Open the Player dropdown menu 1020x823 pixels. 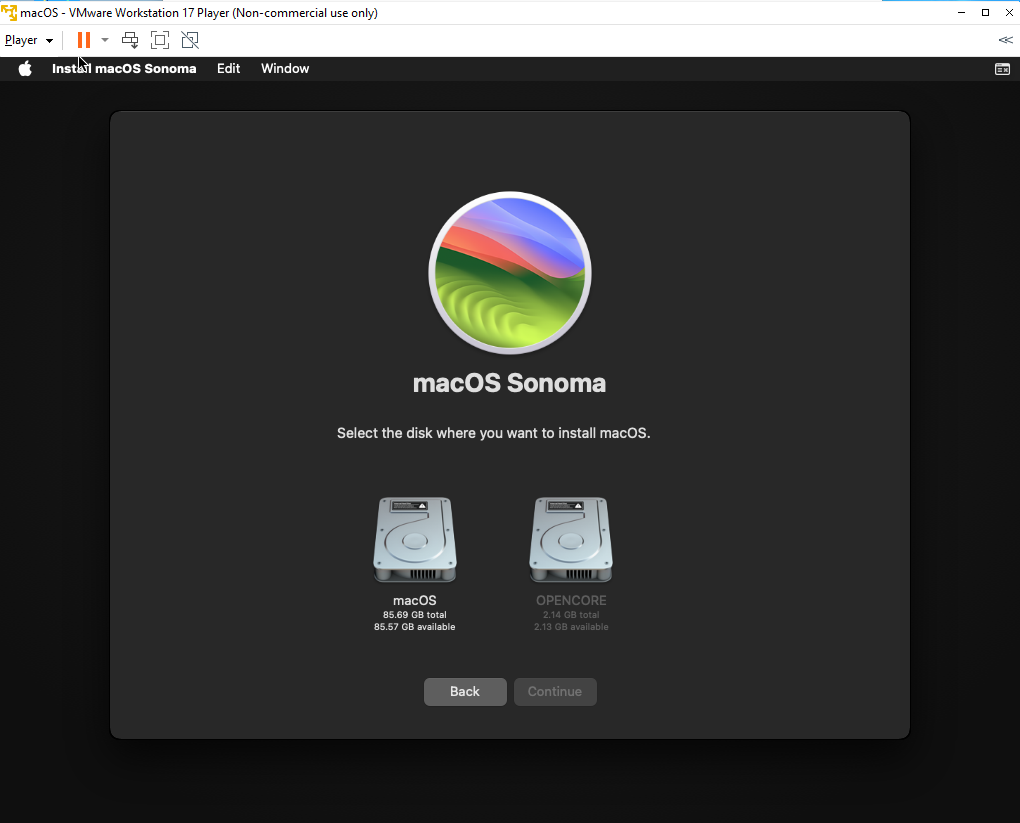pos(28,40)
